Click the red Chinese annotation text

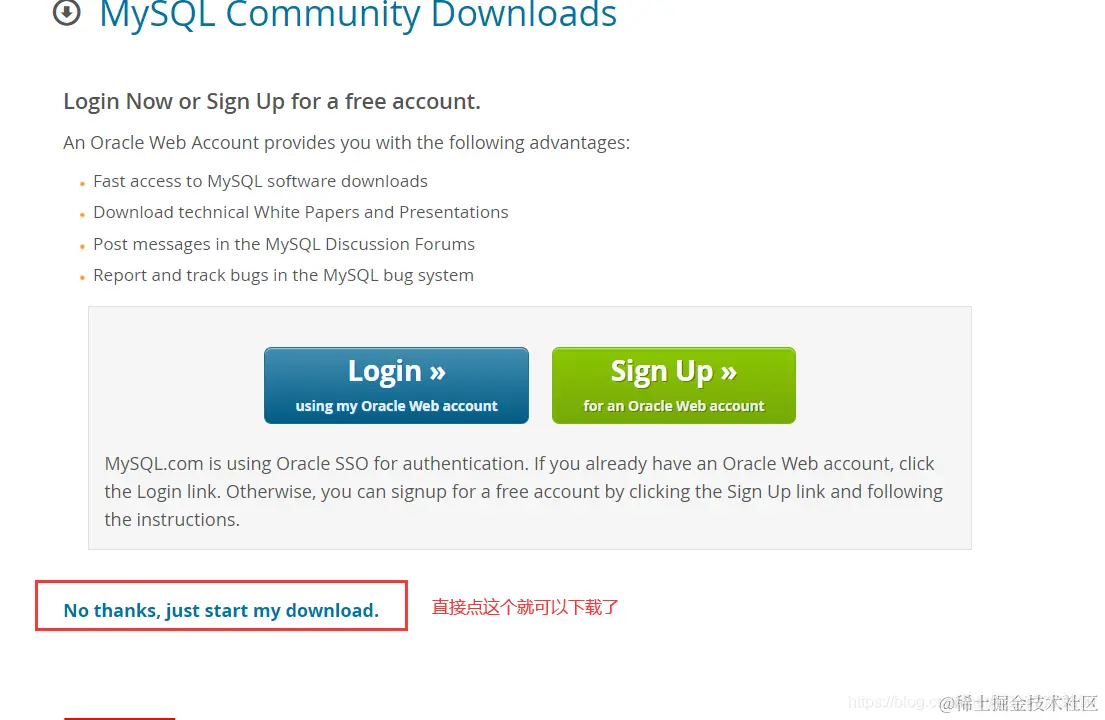pos(525,607)
